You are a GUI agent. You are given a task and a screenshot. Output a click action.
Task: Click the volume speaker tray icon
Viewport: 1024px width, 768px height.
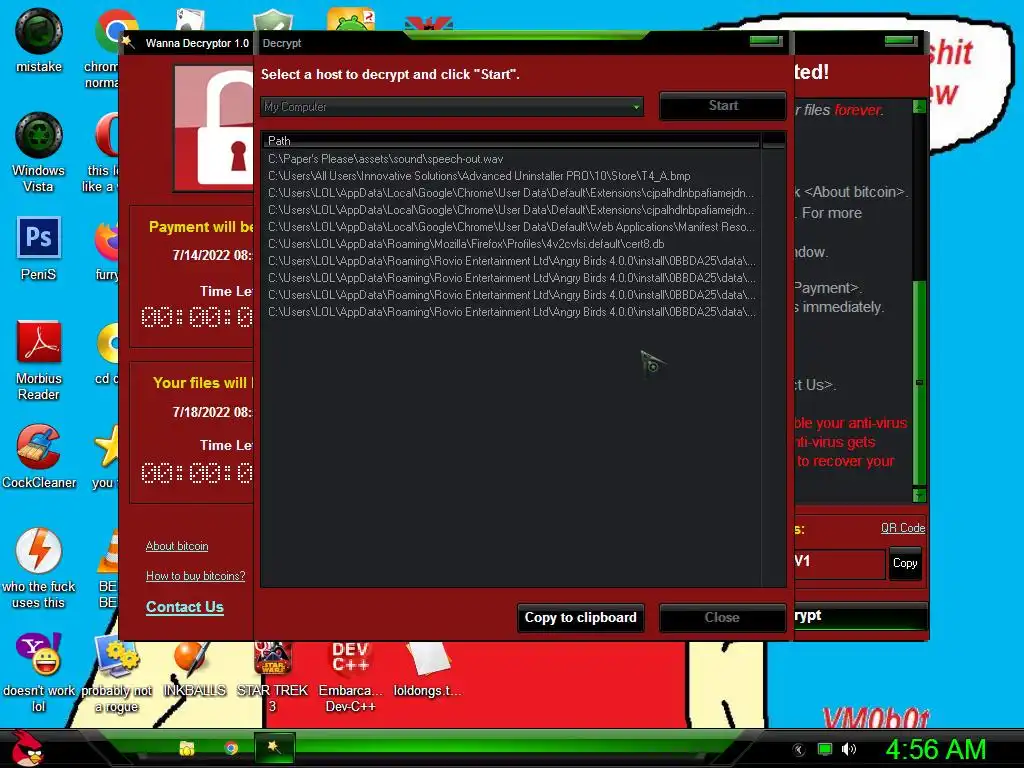click(849, 749)
